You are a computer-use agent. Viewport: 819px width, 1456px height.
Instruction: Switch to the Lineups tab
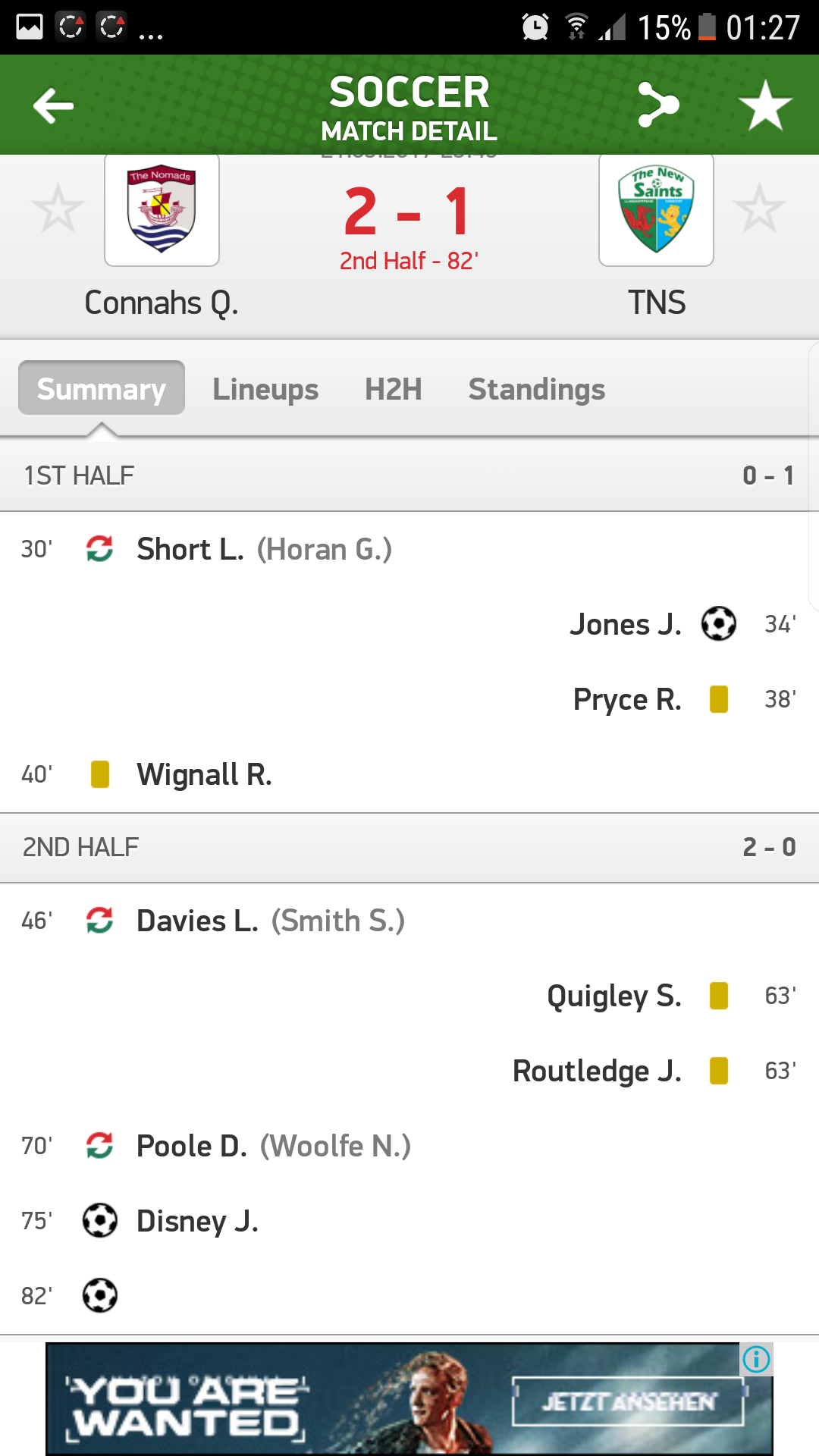click(265, 389)
